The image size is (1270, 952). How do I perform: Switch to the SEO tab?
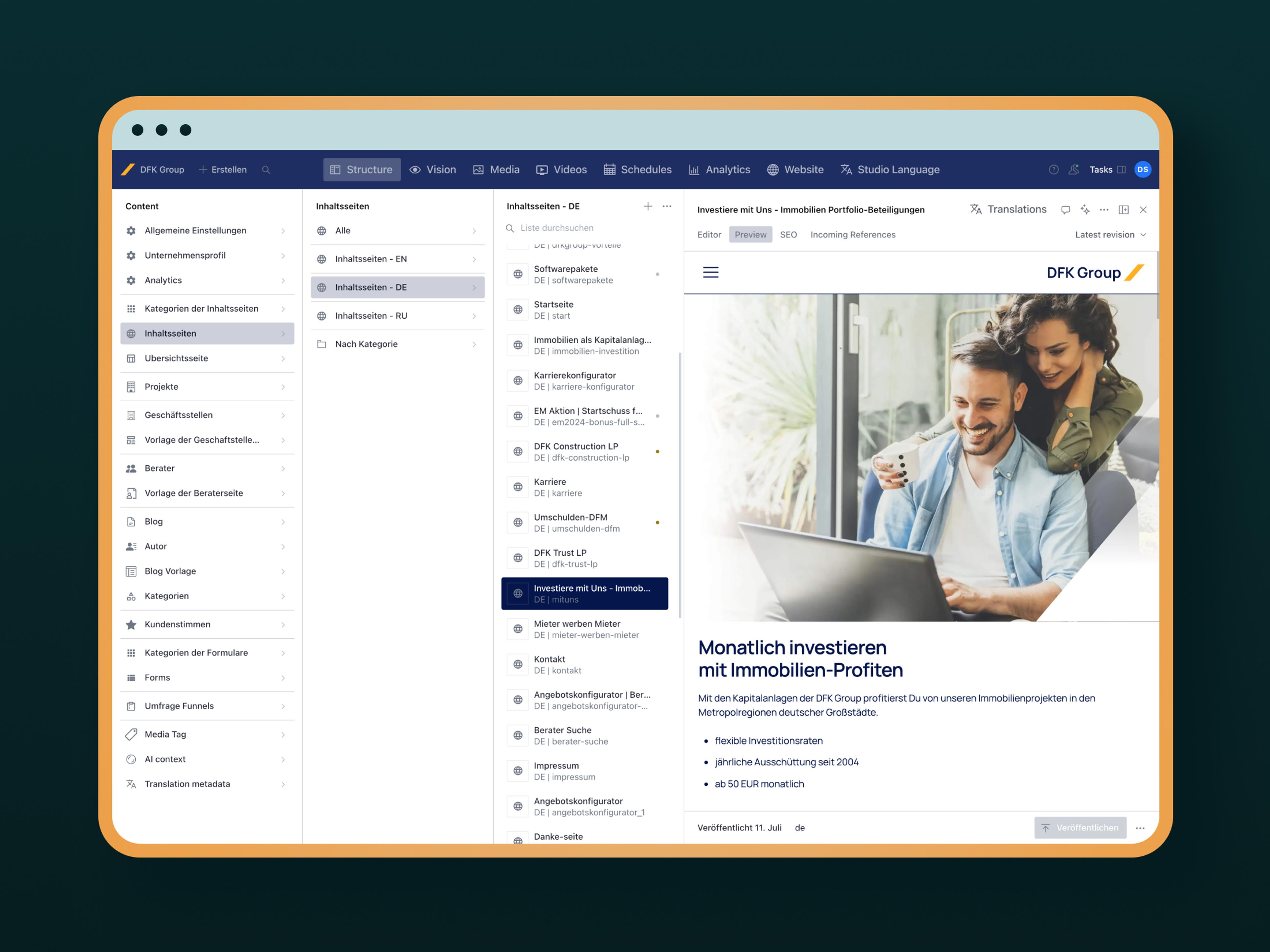point(788,235)
